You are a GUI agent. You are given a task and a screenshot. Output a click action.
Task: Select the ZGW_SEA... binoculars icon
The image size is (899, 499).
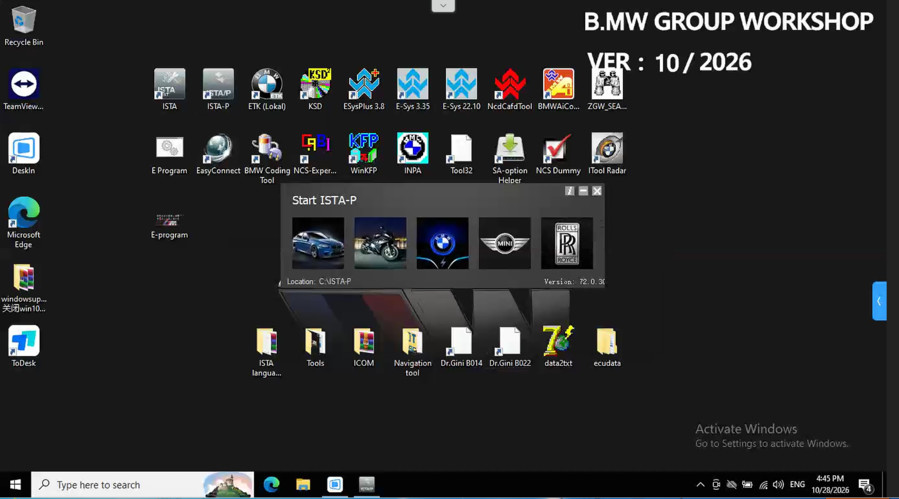607,84
